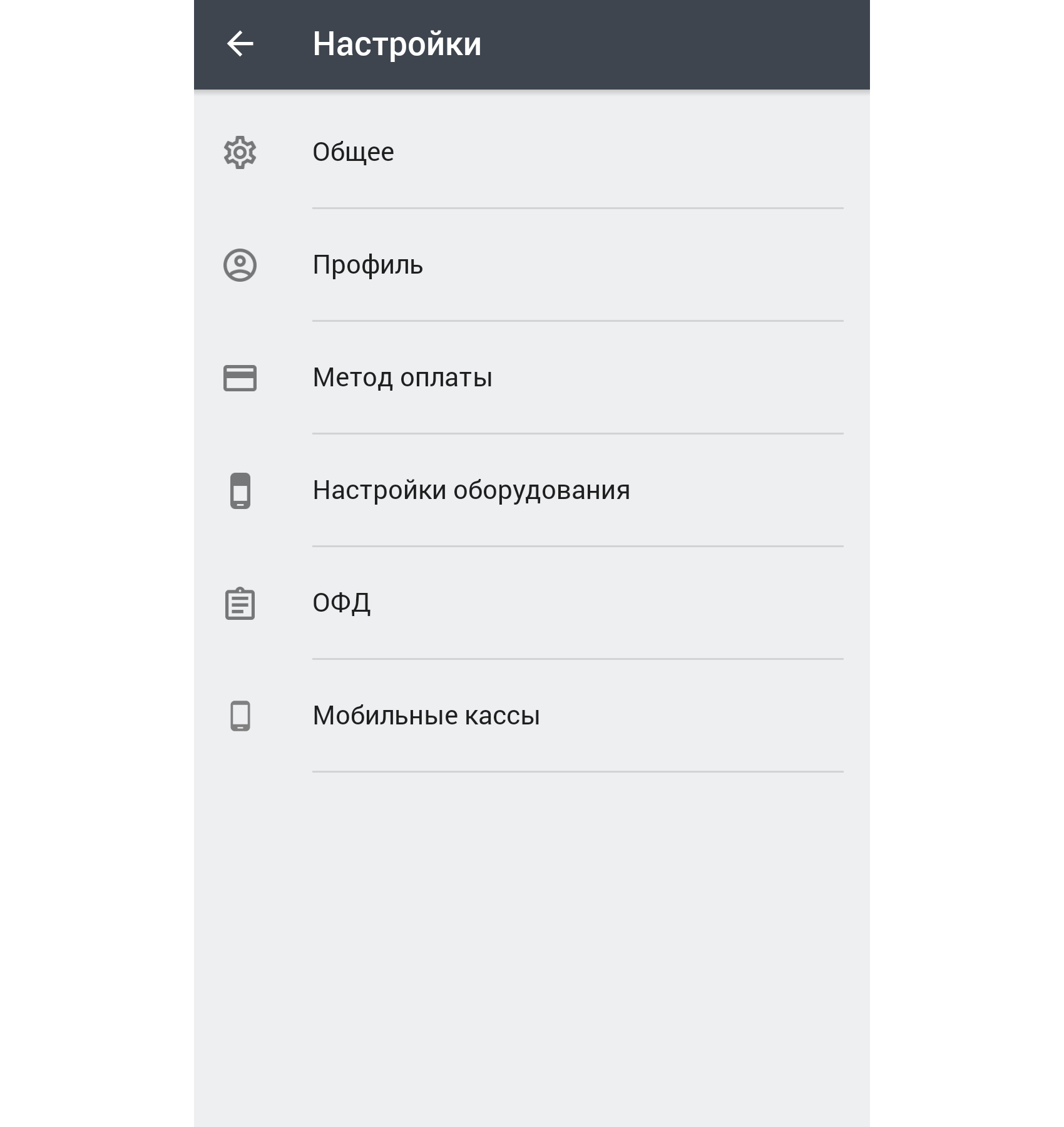Screen dimensions: 1064x1127
Task: Open Настройки оборудования
Action: [531, 490]
